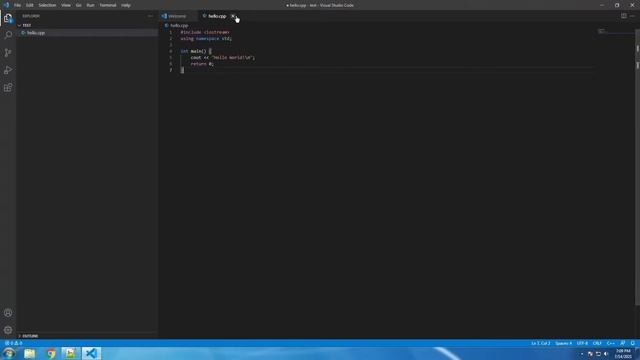Screen dimensions: 640x360
Task: Open the Run menu
Action: [x=90, y=5]
